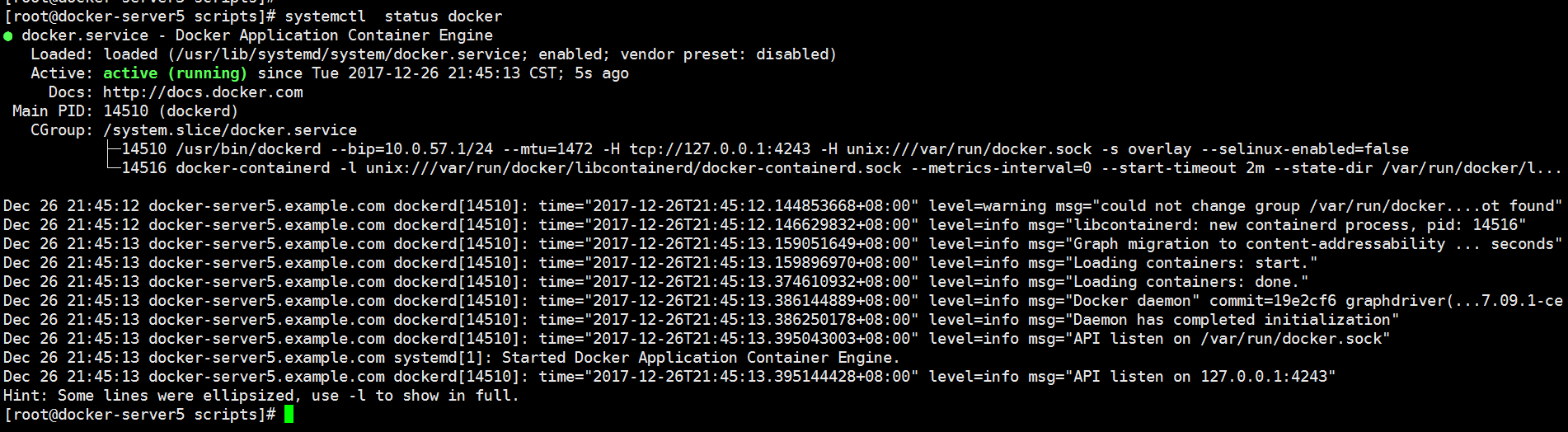The height and width of the screenshot is (432, 1568).
Task: Click the Main PID 14510 (dockerd) entry
Action: point(125,111)
